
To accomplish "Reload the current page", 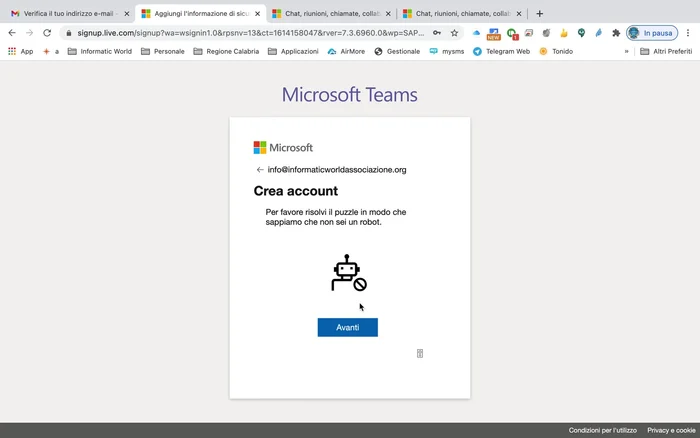I will pos(47,33).
